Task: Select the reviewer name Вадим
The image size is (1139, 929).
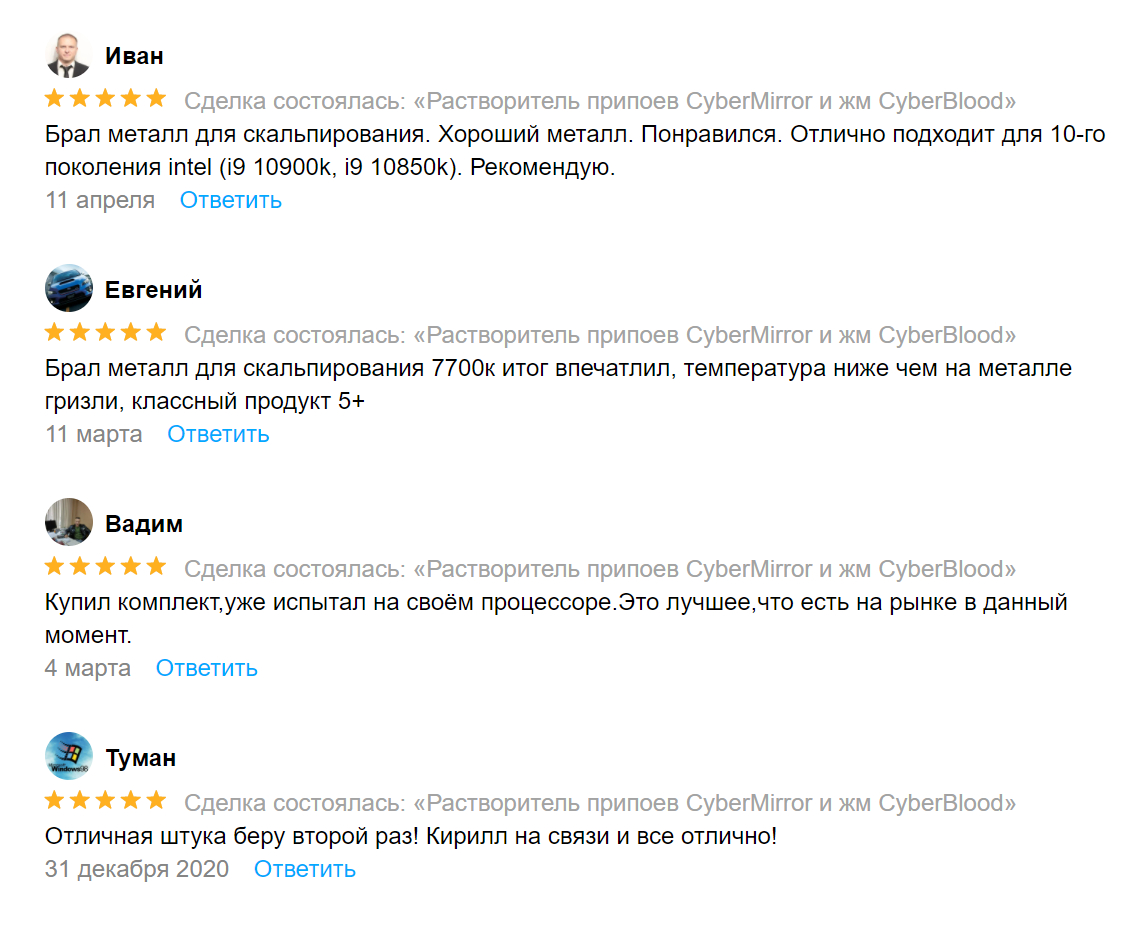Action: coord(143,524)
